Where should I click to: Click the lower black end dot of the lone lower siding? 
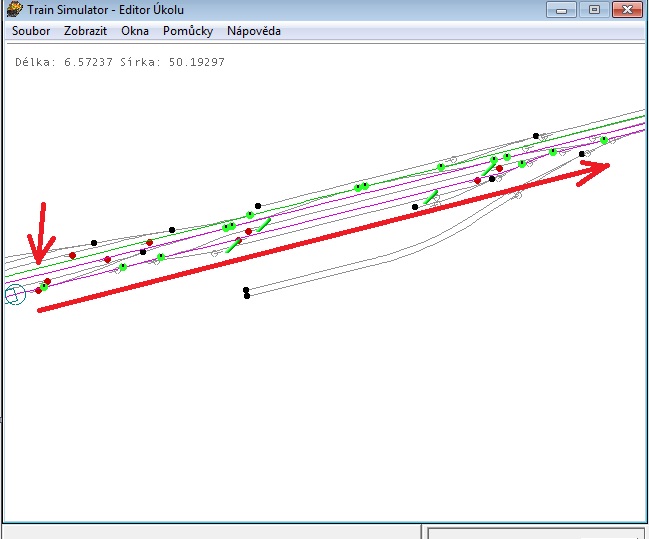point(247,296)
